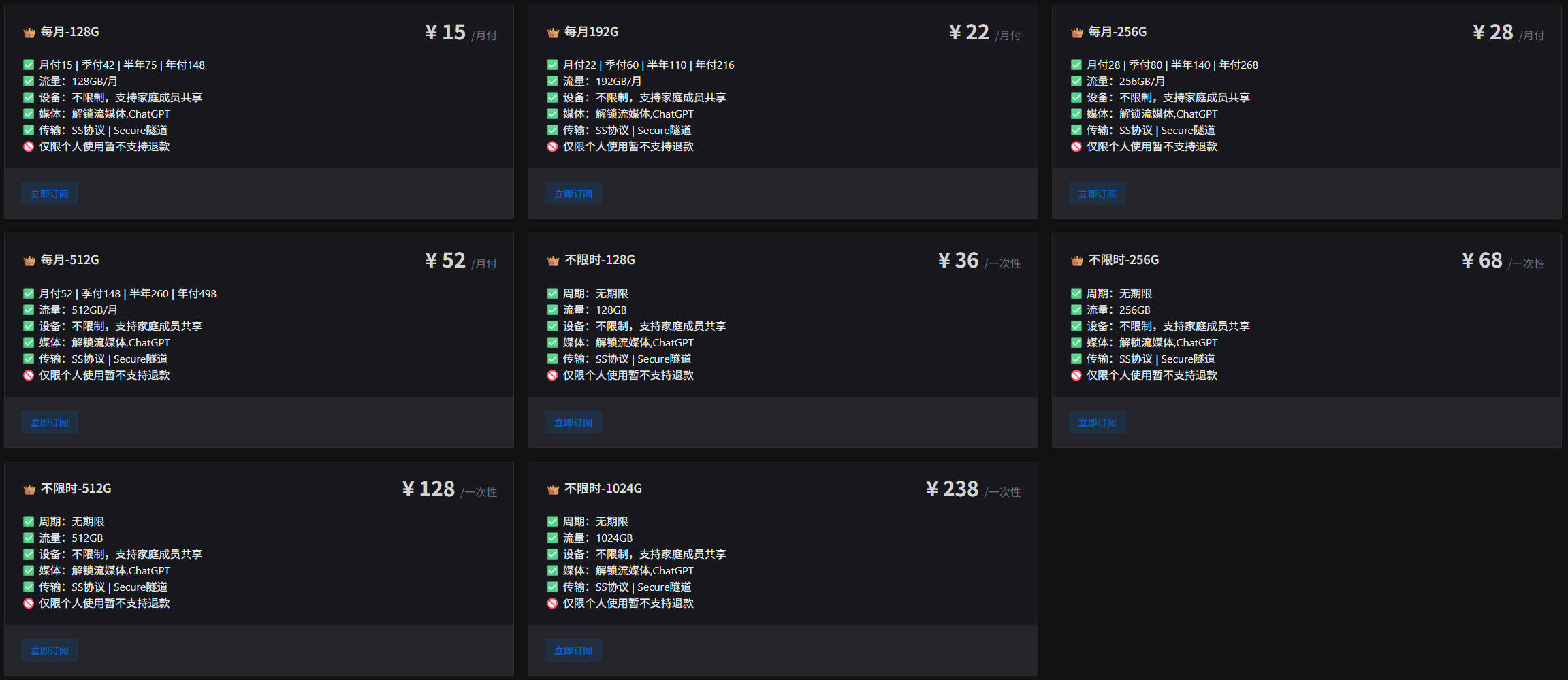The height and width of the screenshot is (680, 1568).
Task: Click the red no-refund icon in the 不限时-128G card
Action: (552, 375)
